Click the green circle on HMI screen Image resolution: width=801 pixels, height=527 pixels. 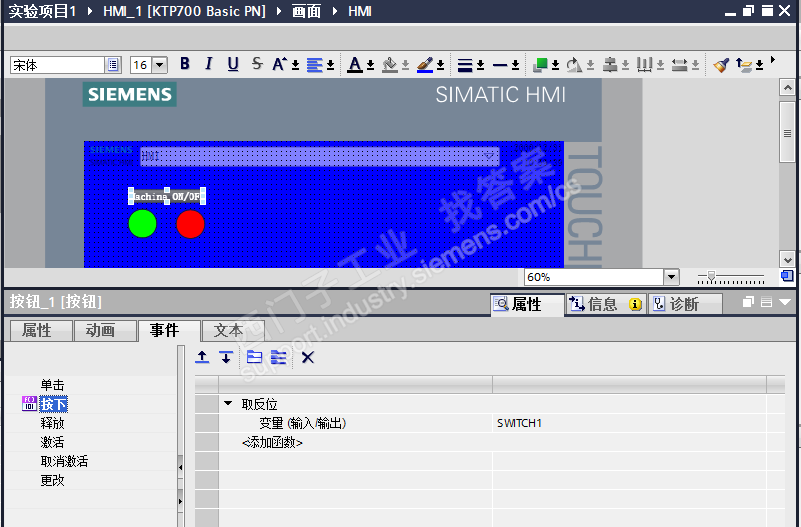[142, 224]
